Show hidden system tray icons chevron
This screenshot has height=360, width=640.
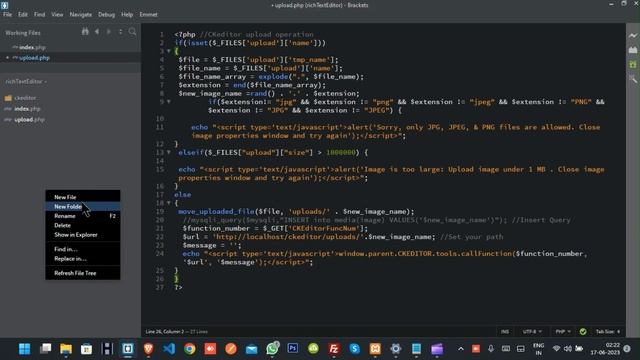(461, 349)
